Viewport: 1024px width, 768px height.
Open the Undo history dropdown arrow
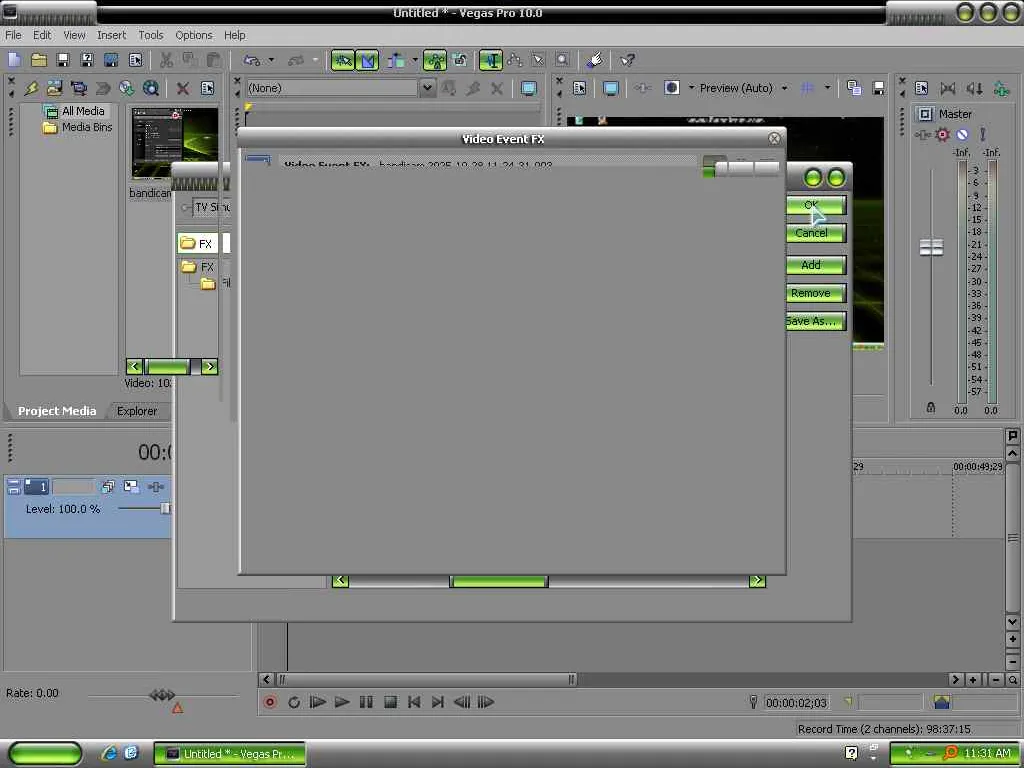pyautogui.click(x=271, y=60)
